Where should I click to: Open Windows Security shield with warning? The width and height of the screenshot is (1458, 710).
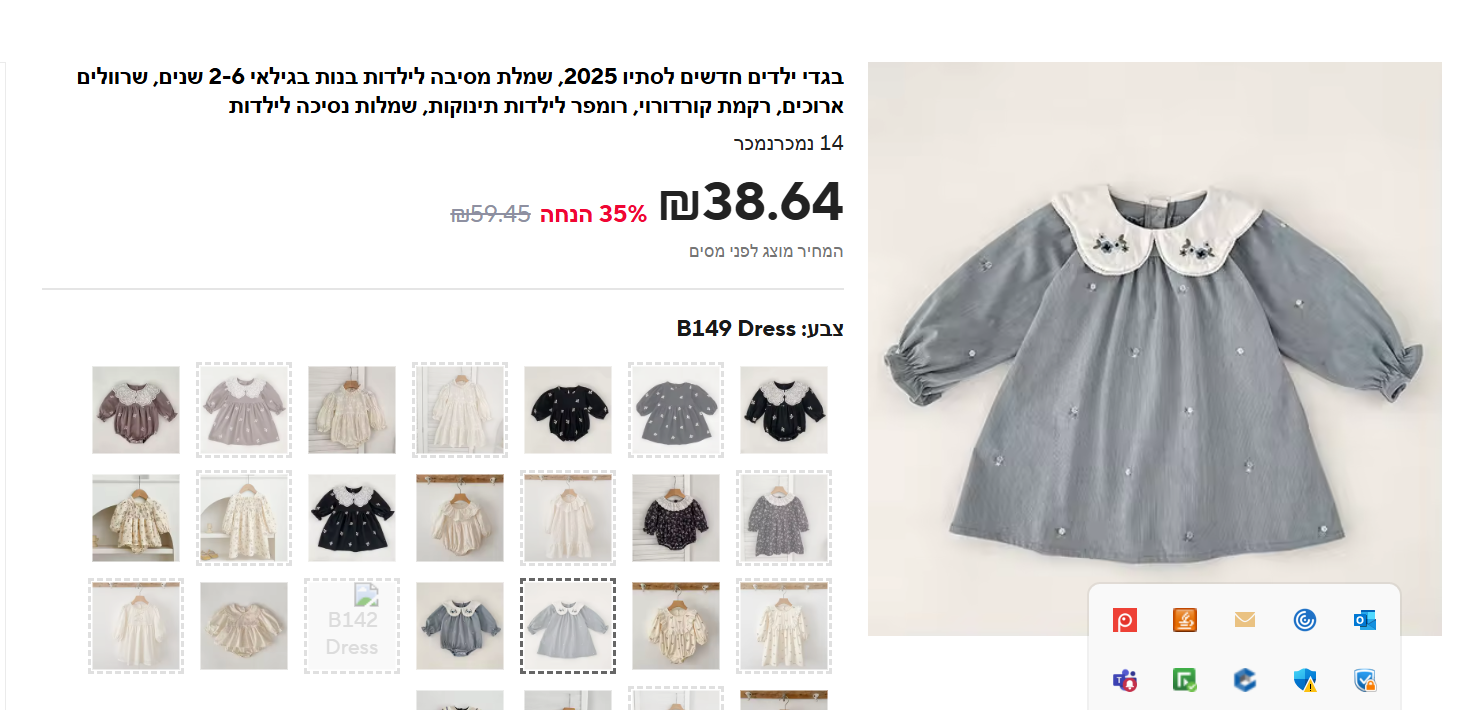(1305, 680)
